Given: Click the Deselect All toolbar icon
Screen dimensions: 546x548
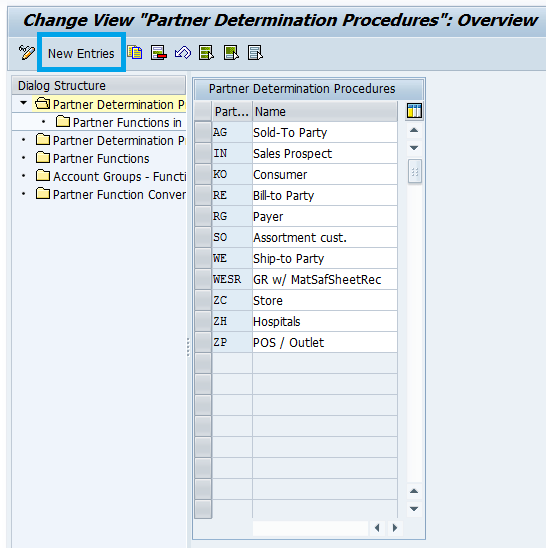Looking at the screenshot, I should [255, 53].
